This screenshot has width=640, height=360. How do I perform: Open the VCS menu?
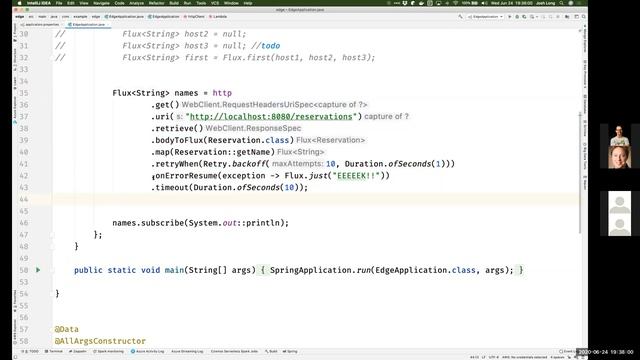pos(215,3)
